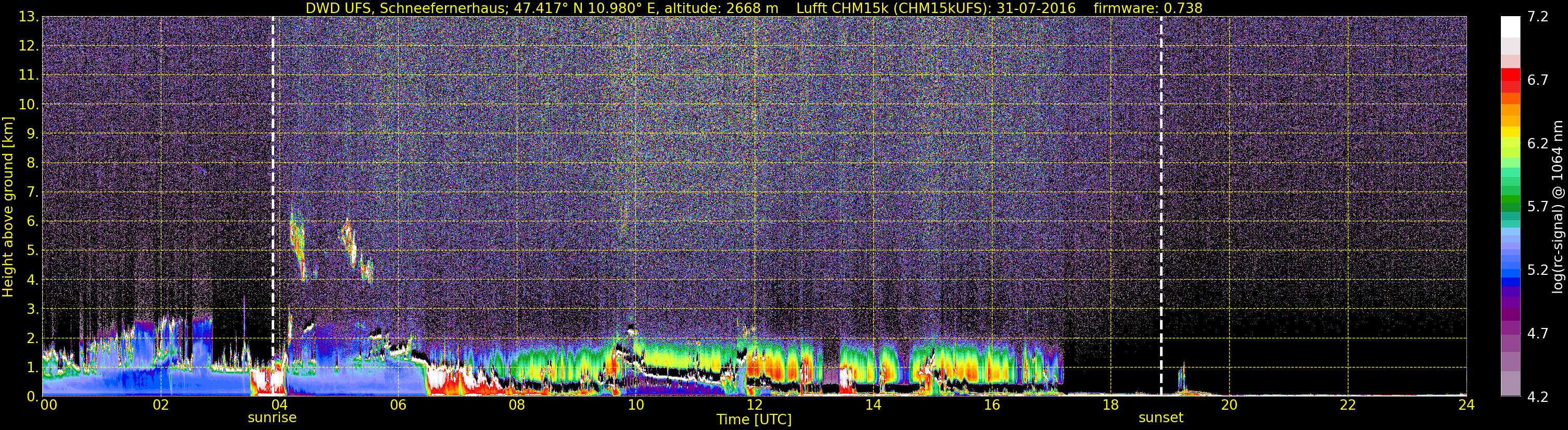
Task: Click the height axis tick '10.'
Action: pyautogui.click(x=29, y=104)
